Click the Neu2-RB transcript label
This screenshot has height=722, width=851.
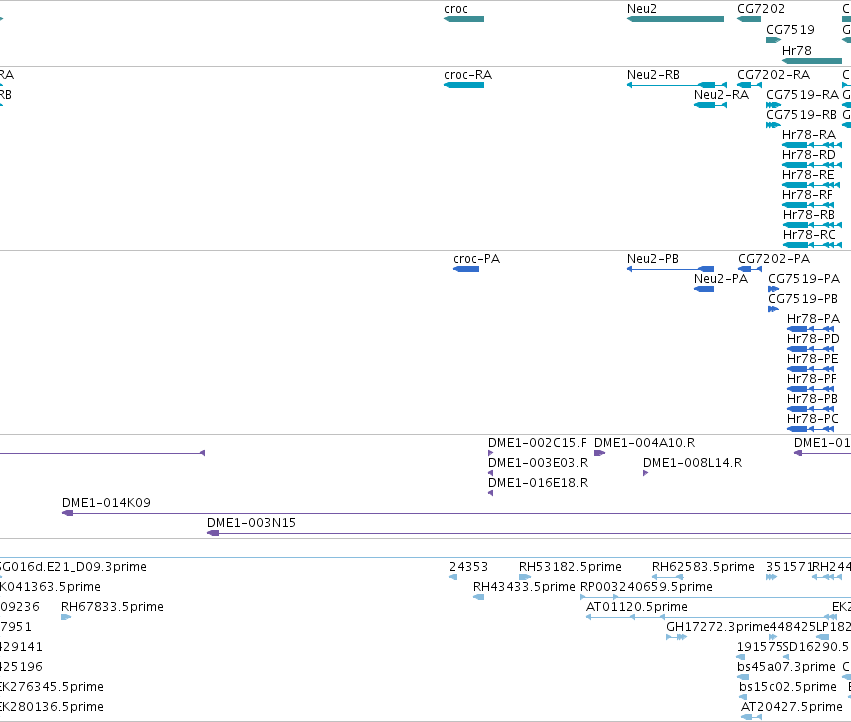click(x=653, y=74)
